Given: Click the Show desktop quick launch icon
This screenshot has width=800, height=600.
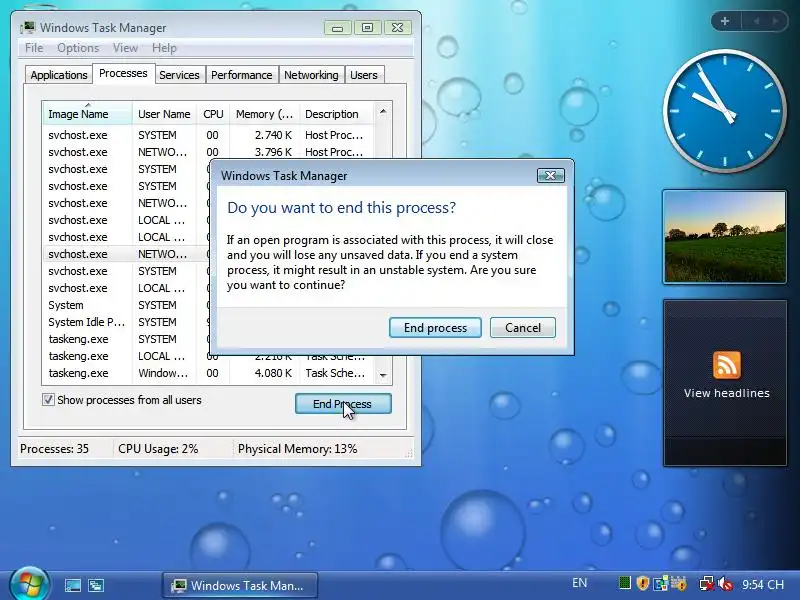Looking at the screenshot, I should [x=73, y=585].
